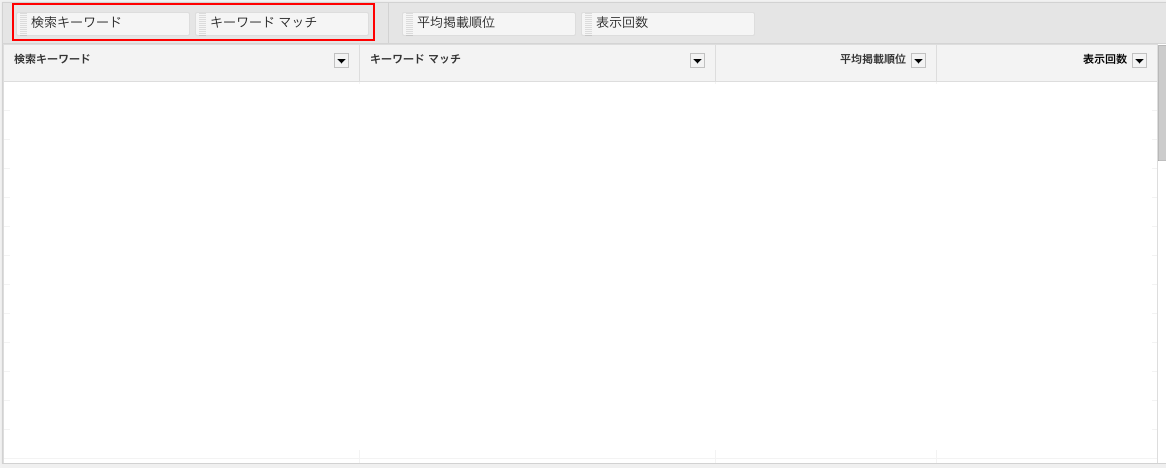This screenshot has width=1166, height=468.
Task: Click the drag handle on 検索キーワード chip
Action: 23,24
